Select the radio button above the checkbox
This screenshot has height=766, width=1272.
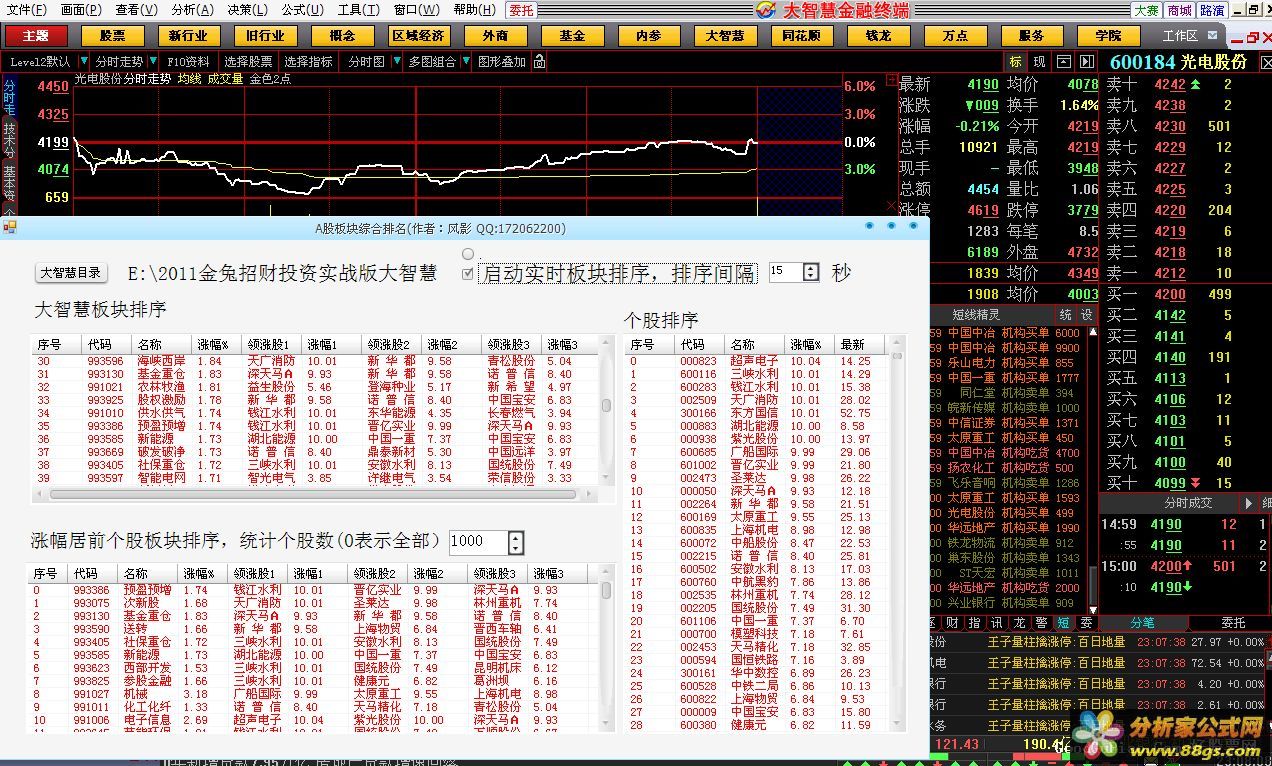coord(467,254)
